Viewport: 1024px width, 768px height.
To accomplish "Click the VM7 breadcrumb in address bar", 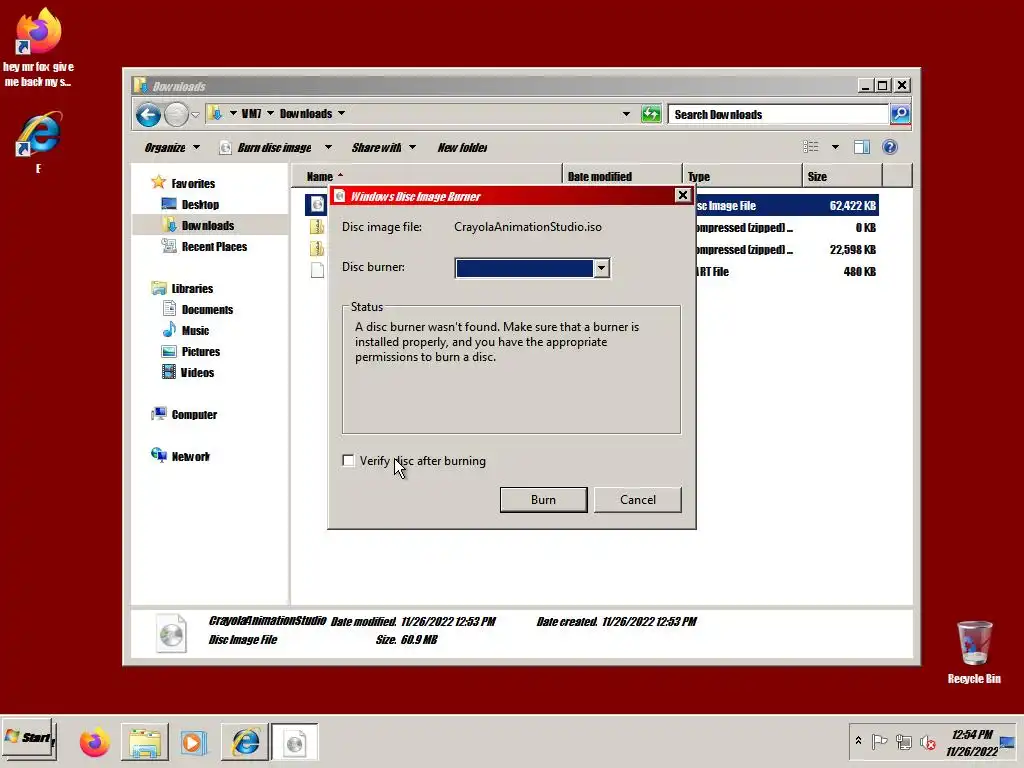I will 251,114.
